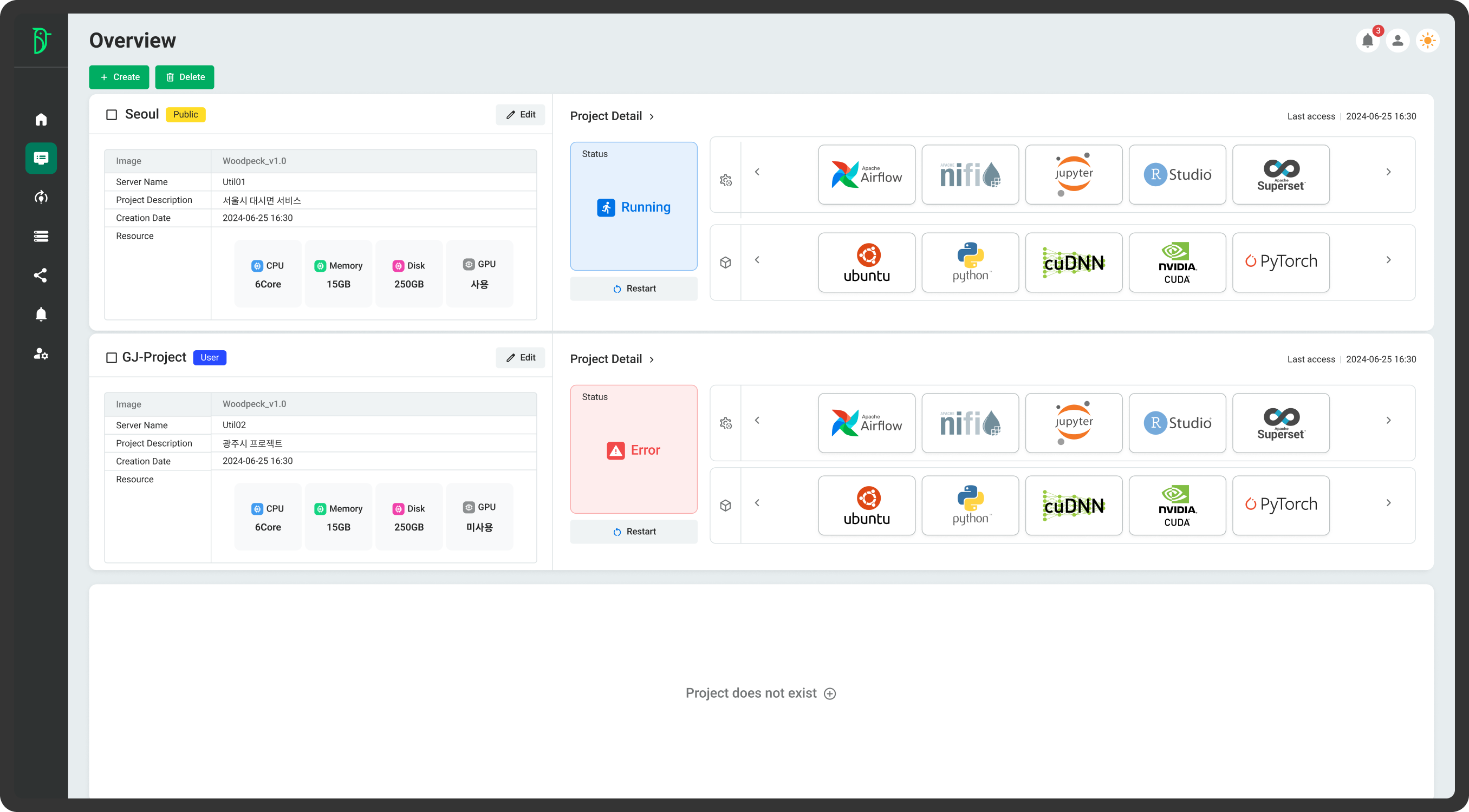The height and width of the screenshot is (812, 1469).
Task: Click the yellow Public badge
Action: pos(185,115)
